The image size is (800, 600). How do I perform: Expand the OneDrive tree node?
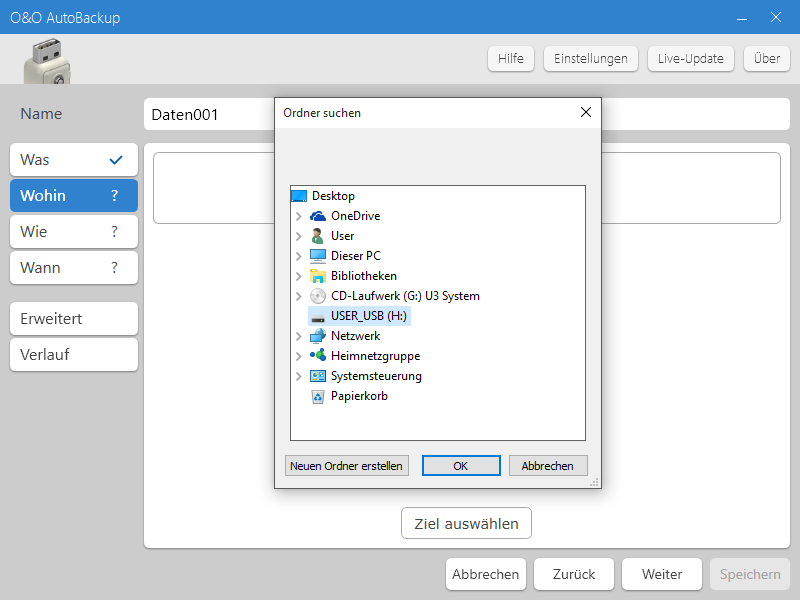click(299, 216)
